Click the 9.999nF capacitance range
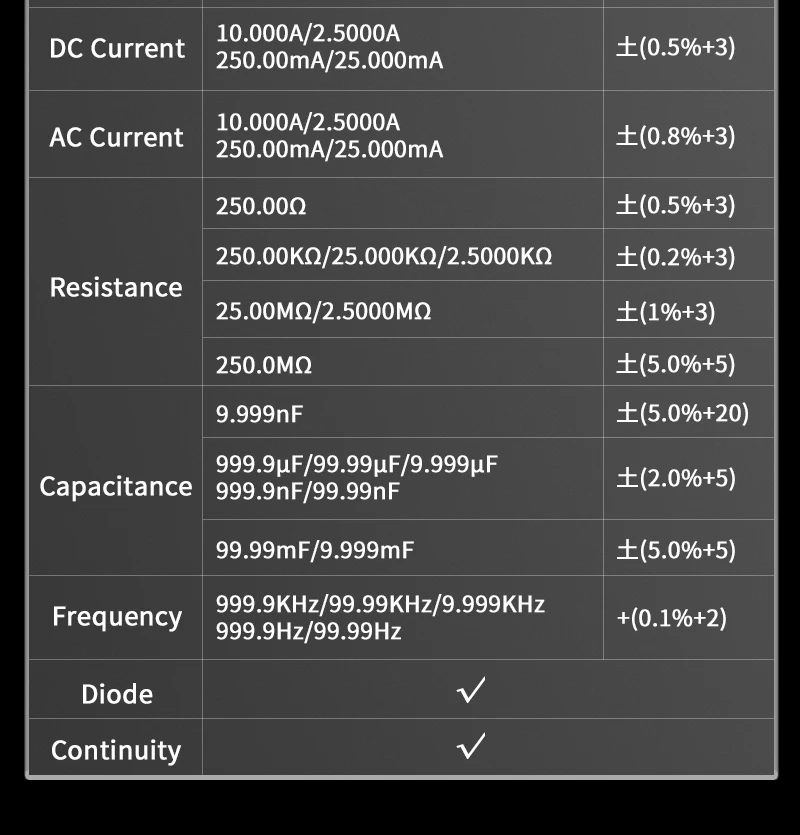 (259, 413)
